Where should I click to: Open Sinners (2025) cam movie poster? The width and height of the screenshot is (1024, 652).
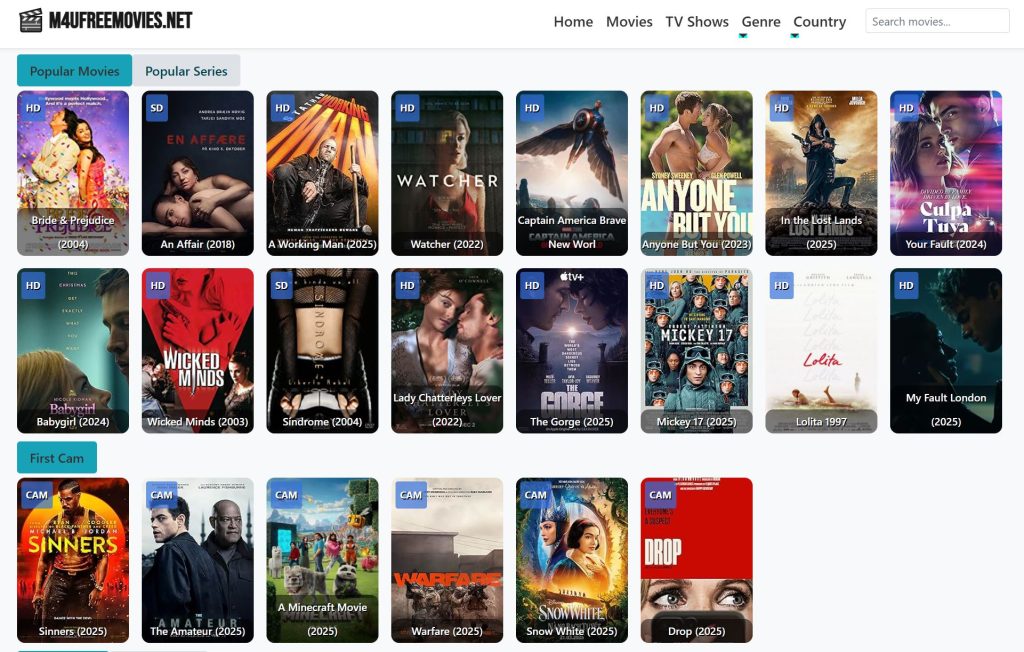[73, 561]
